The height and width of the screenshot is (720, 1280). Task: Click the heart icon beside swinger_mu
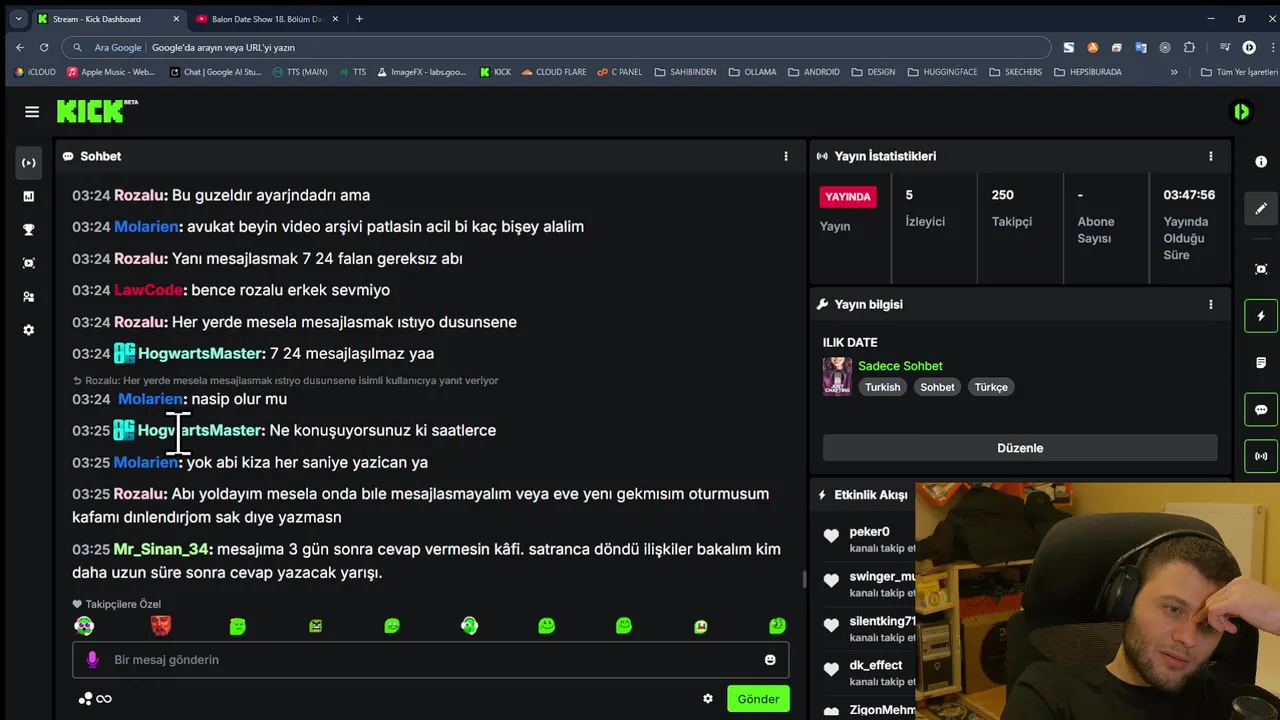[831, 580]
